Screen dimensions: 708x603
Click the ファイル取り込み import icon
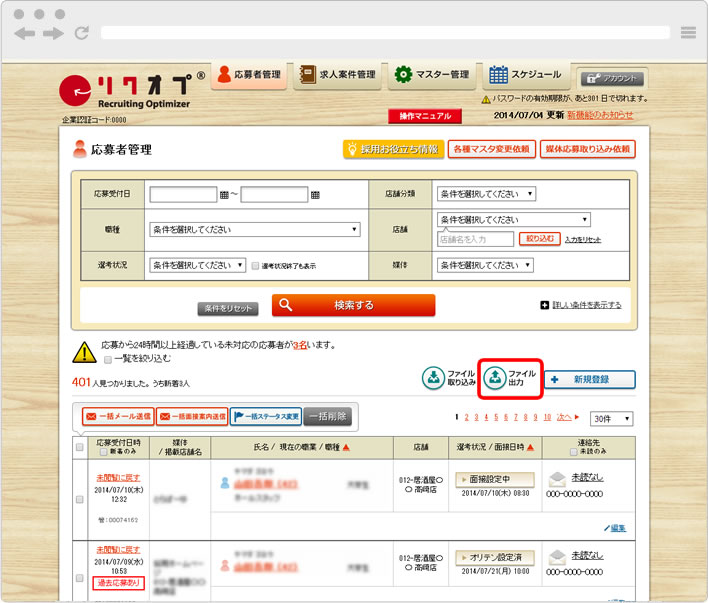433,378
